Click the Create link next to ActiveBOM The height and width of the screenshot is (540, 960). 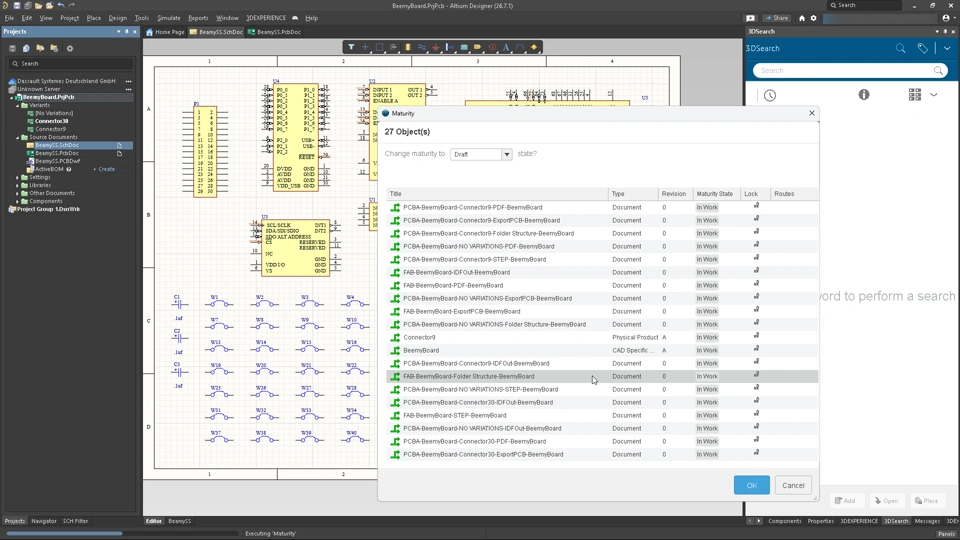click(105, 169)
